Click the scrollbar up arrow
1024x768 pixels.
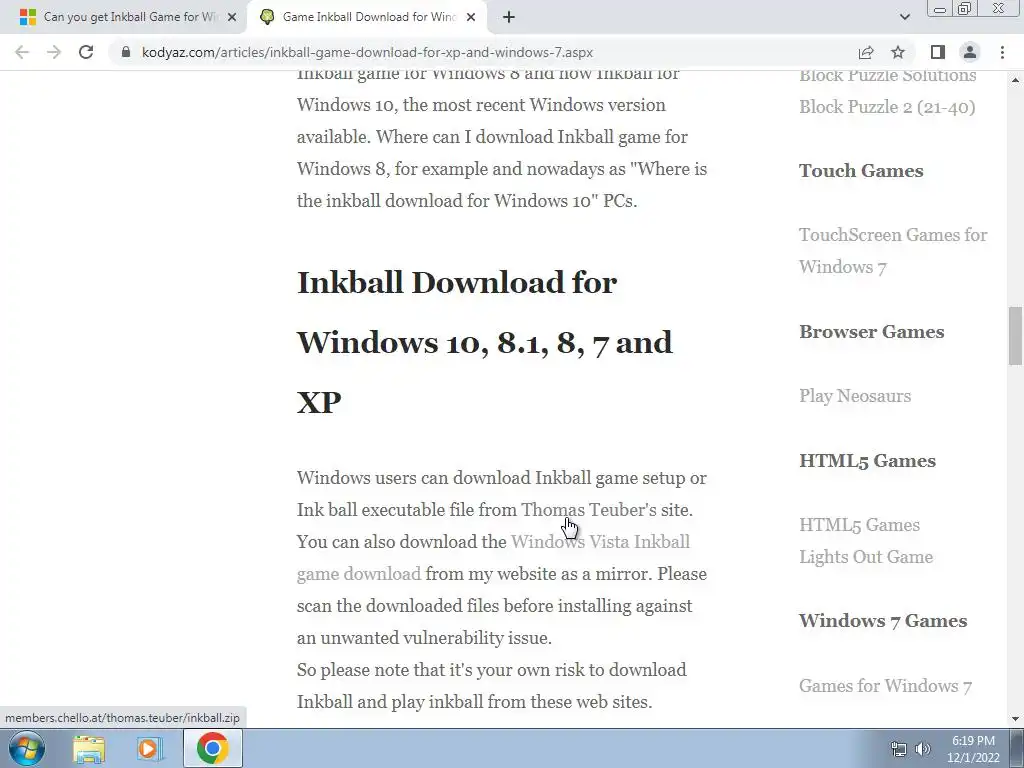[x=1015, y=80]
